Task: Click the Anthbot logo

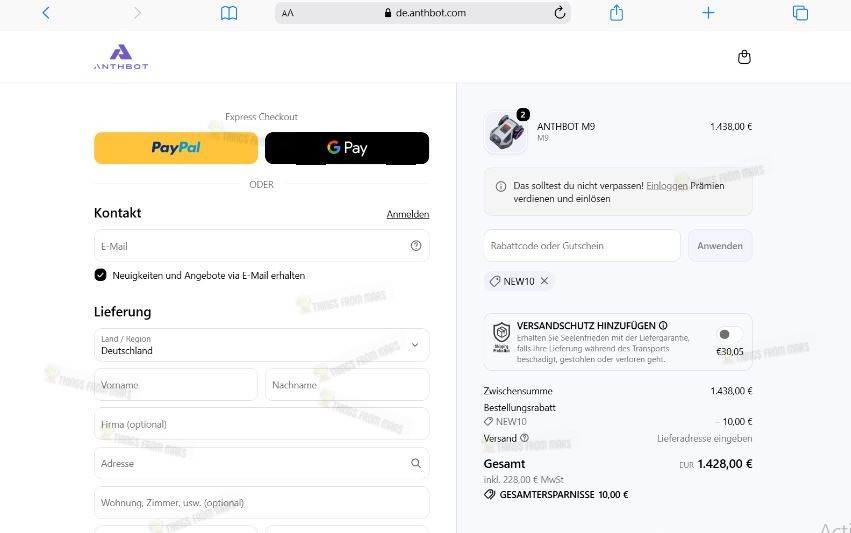Action: (121, 57)
